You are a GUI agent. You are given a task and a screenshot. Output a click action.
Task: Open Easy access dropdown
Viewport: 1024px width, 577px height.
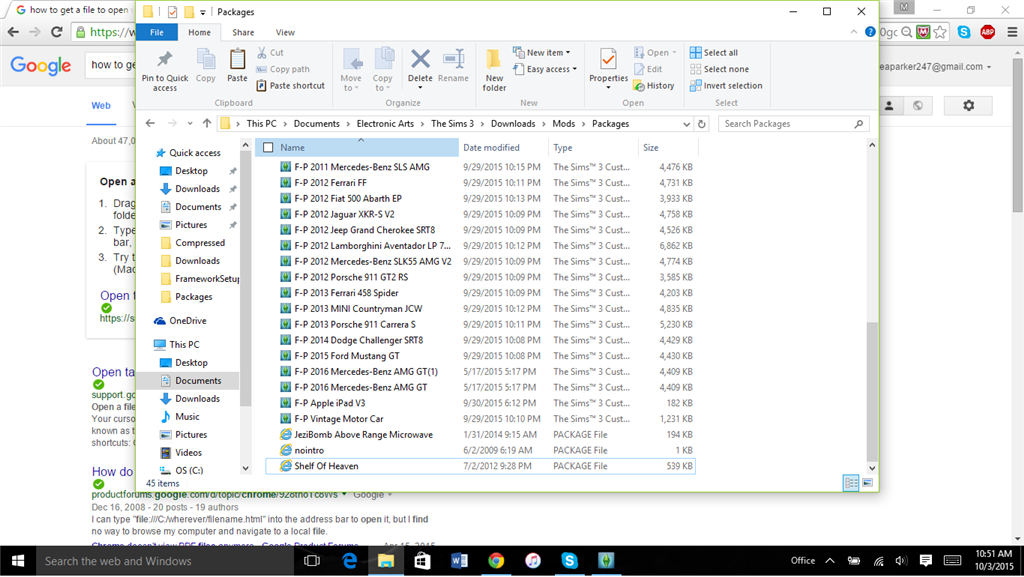(x=545, y=69)
